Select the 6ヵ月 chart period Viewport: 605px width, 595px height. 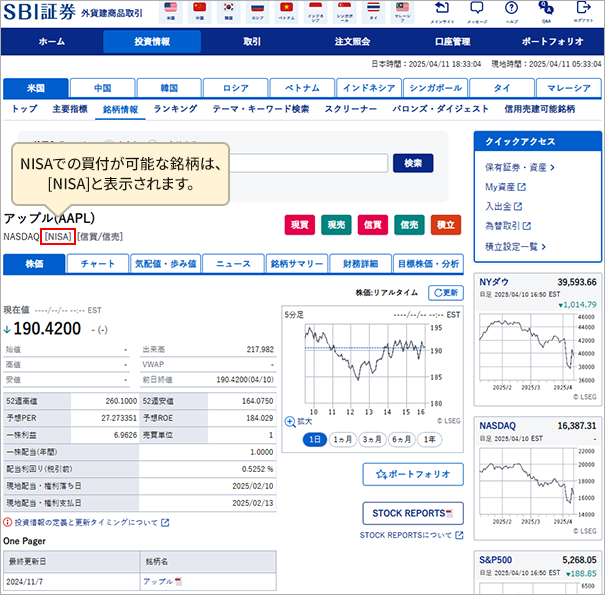(x=401, y=439)
